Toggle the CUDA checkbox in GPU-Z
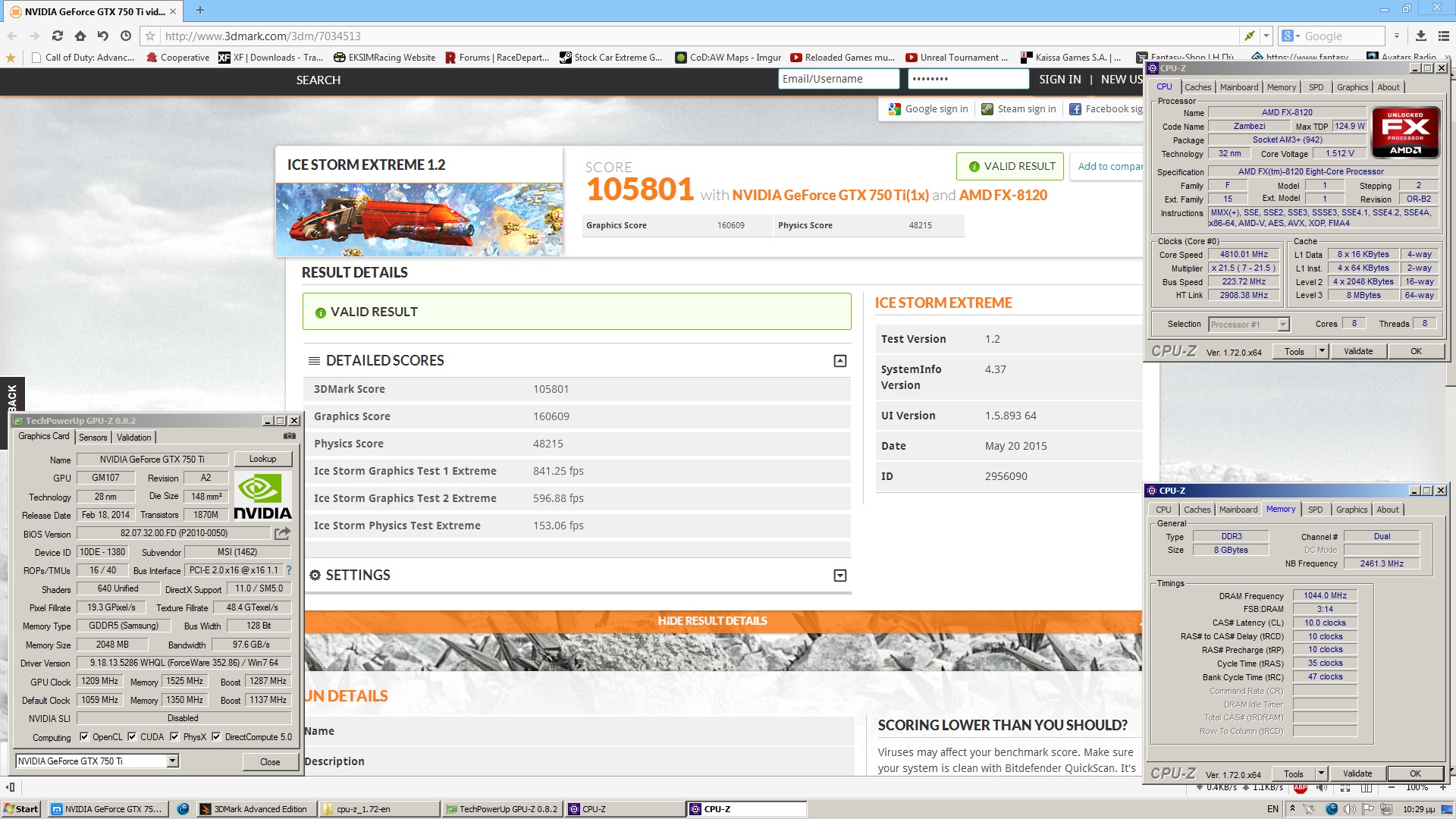 click(132, 736)
